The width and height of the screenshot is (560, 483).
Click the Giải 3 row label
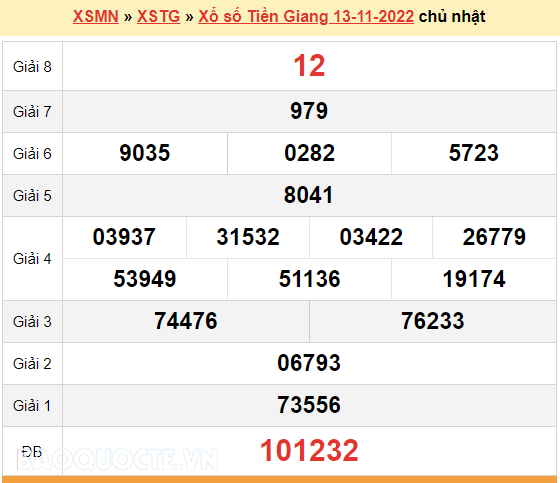point(32,322)
